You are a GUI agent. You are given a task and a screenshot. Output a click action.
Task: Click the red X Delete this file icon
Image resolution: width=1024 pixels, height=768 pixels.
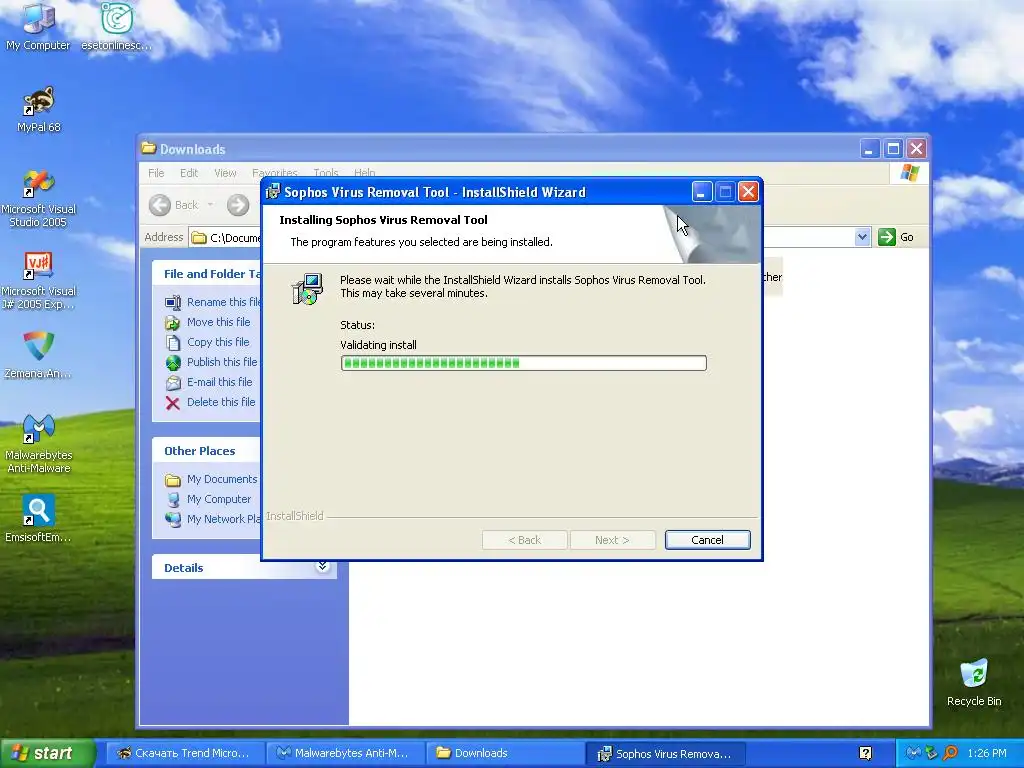[172, 403]
